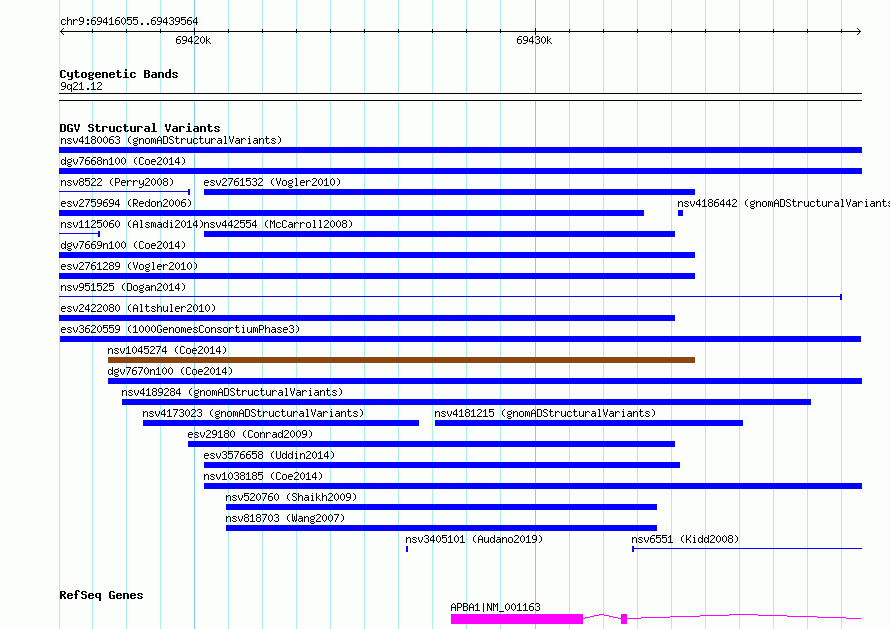Click the blue nsv4181215 variant bar
Viewport: 890px width, 629px height.
(589, 423)
